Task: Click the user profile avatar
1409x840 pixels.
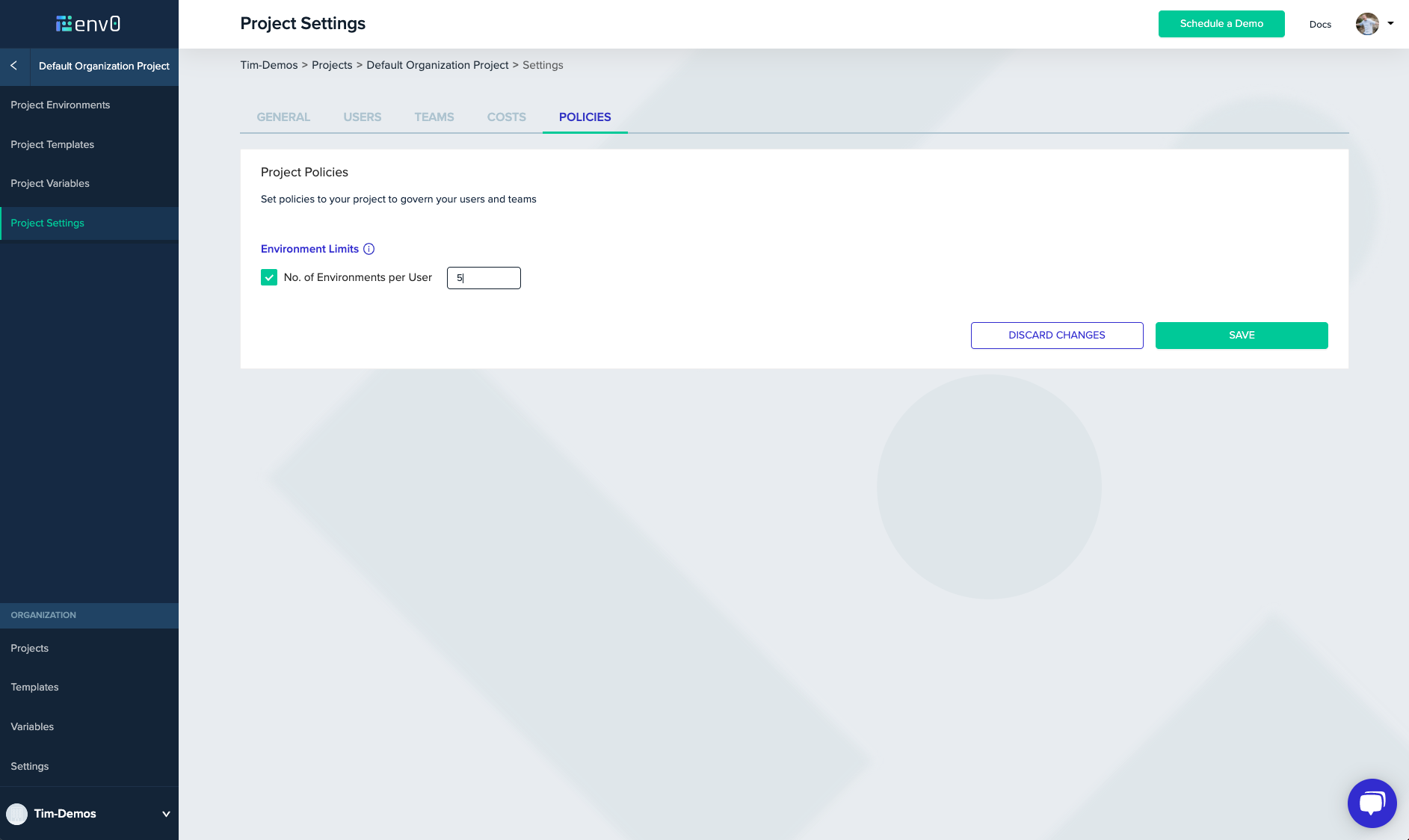Action: point(1367,24)
